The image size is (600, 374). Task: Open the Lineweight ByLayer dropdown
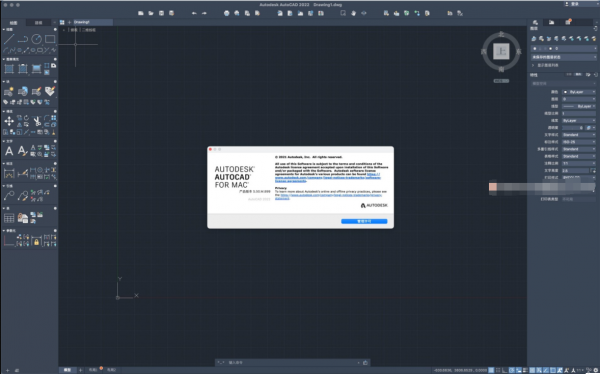tap(579, 121)
